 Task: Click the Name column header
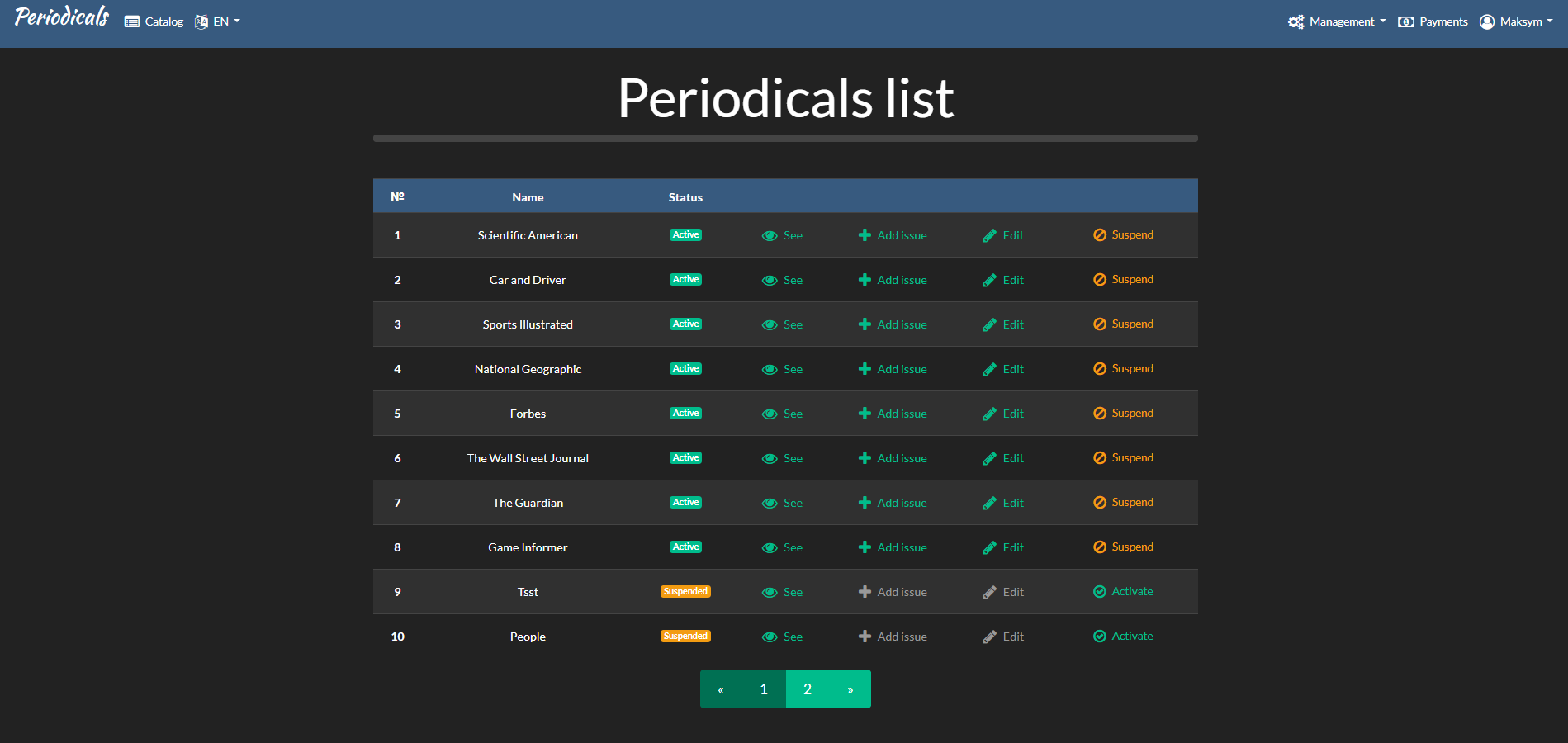tap(528, 197)
